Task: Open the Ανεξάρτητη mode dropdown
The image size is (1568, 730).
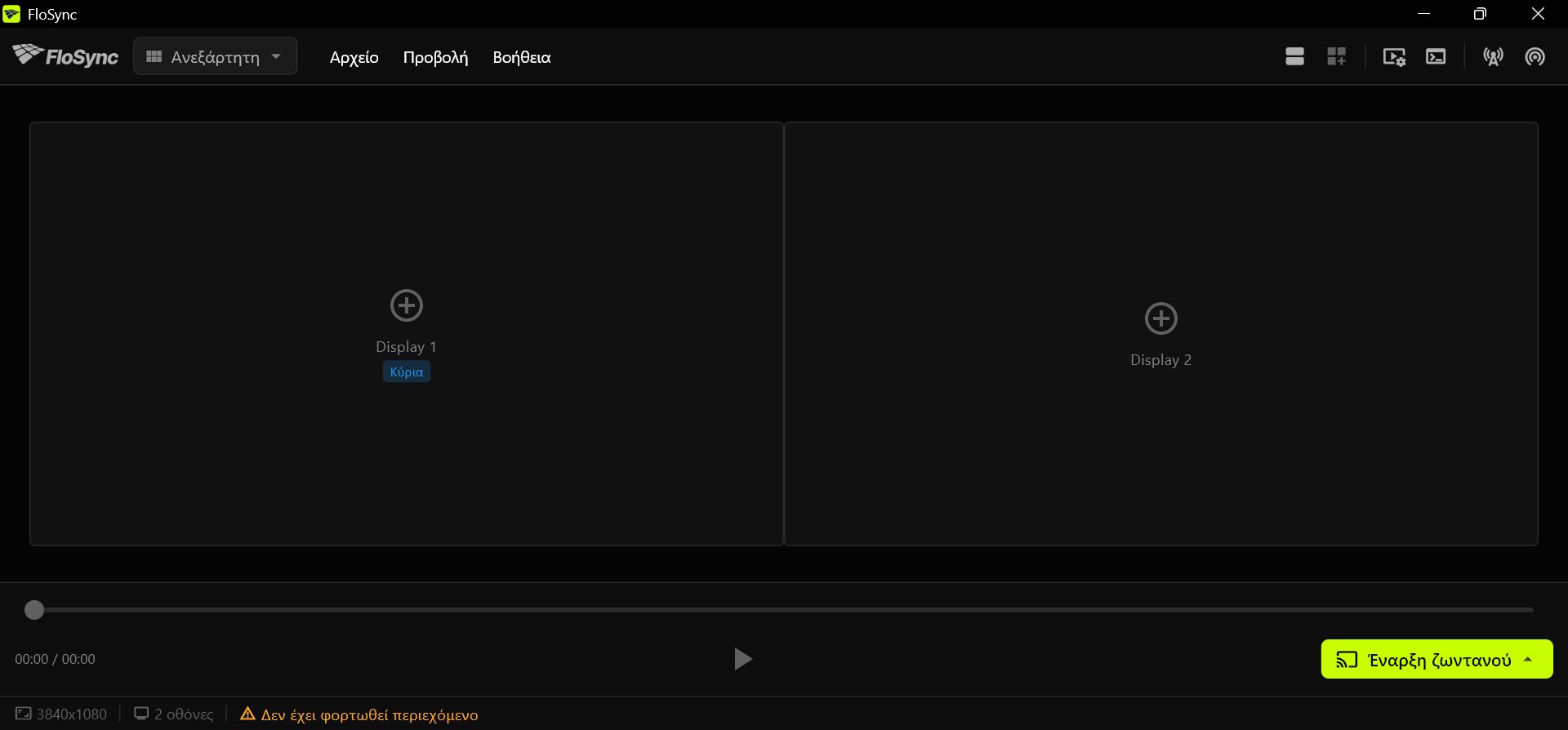Action: pos(216,56)
